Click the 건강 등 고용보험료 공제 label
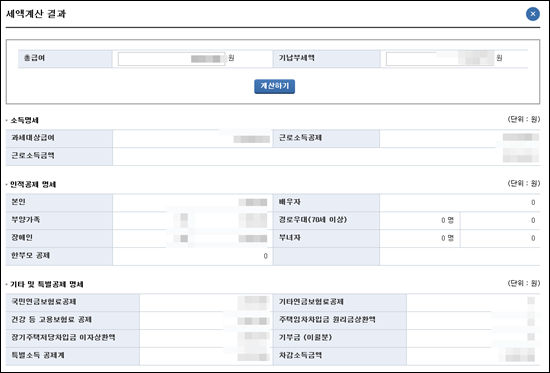The width and height of the screenshot is (550, 373). [x=52, y=320]
